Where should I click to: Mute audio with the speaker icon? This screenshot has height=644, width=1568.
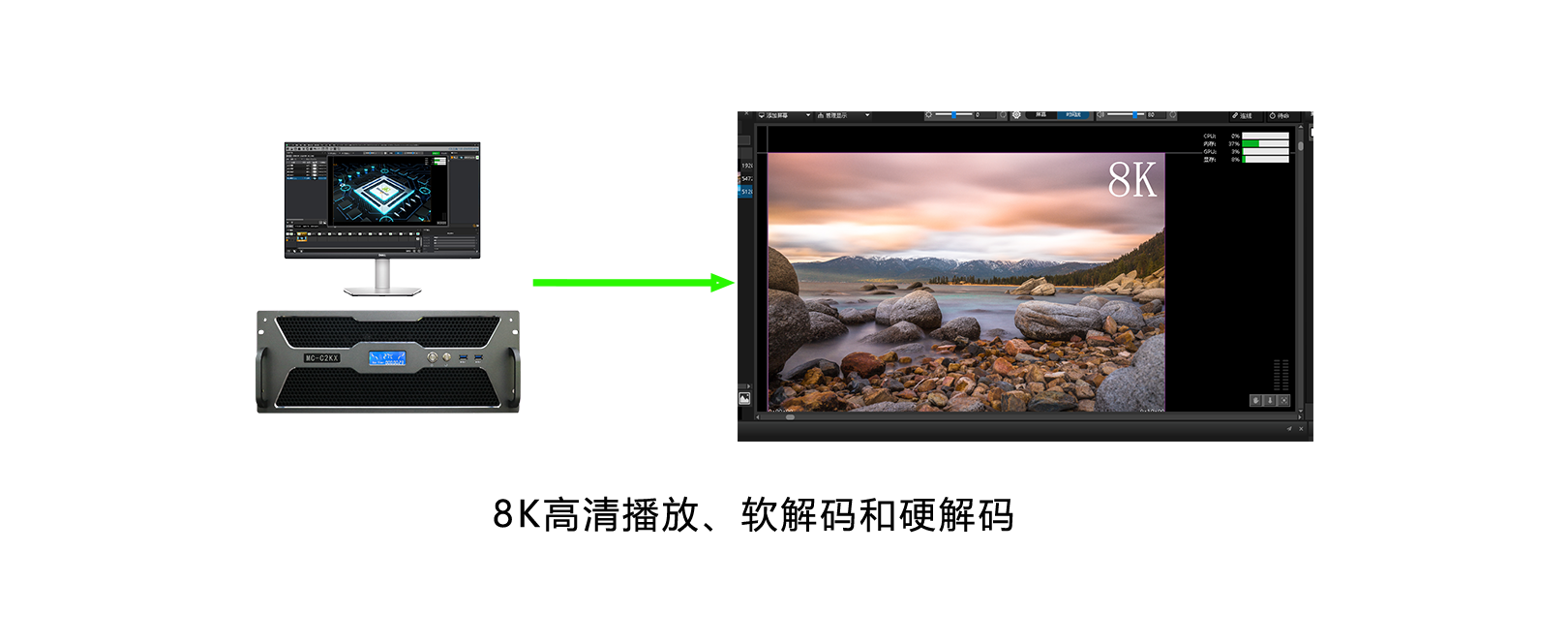click(1101, 115)
